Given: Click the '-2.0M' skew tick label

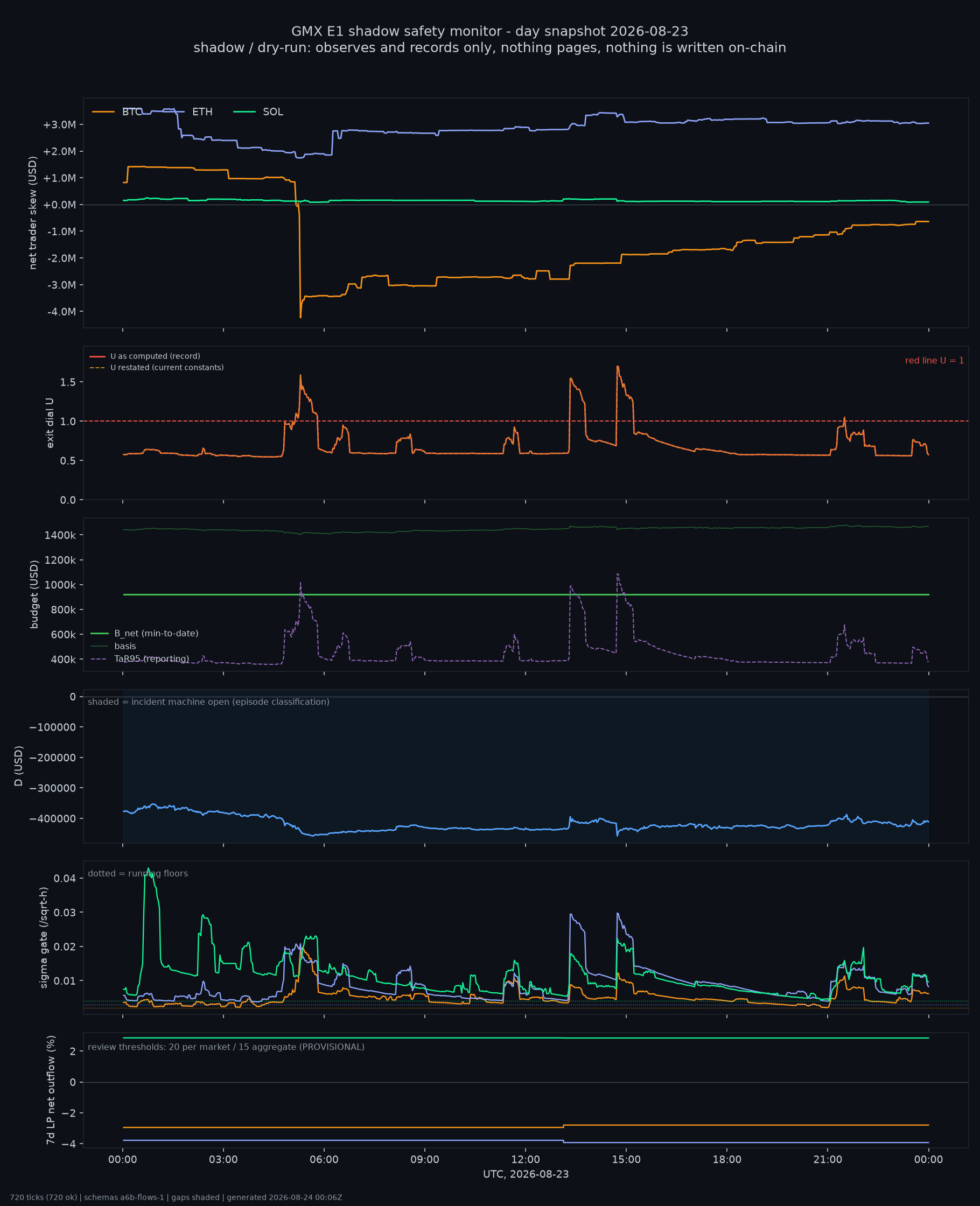Looking at the screenshot, I should click(x=61, y=258).
